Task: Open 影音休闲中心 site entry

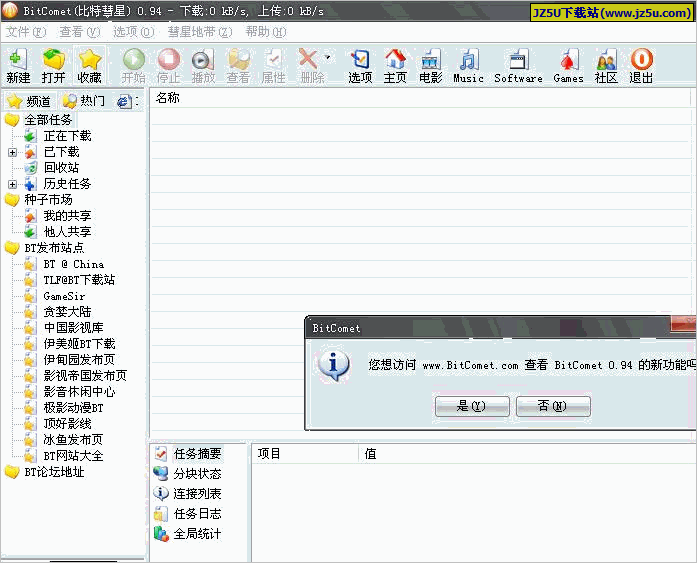Action: [79, 392]
